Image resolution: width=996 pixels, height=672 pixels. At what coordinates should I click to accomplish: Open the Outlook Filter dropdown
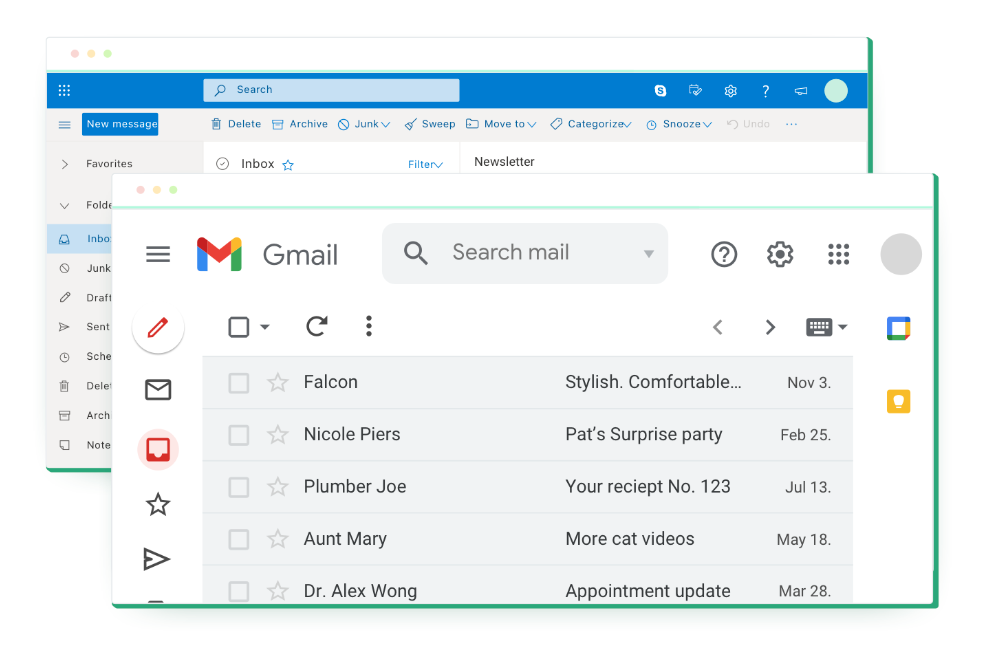click(x=425, y=165)
